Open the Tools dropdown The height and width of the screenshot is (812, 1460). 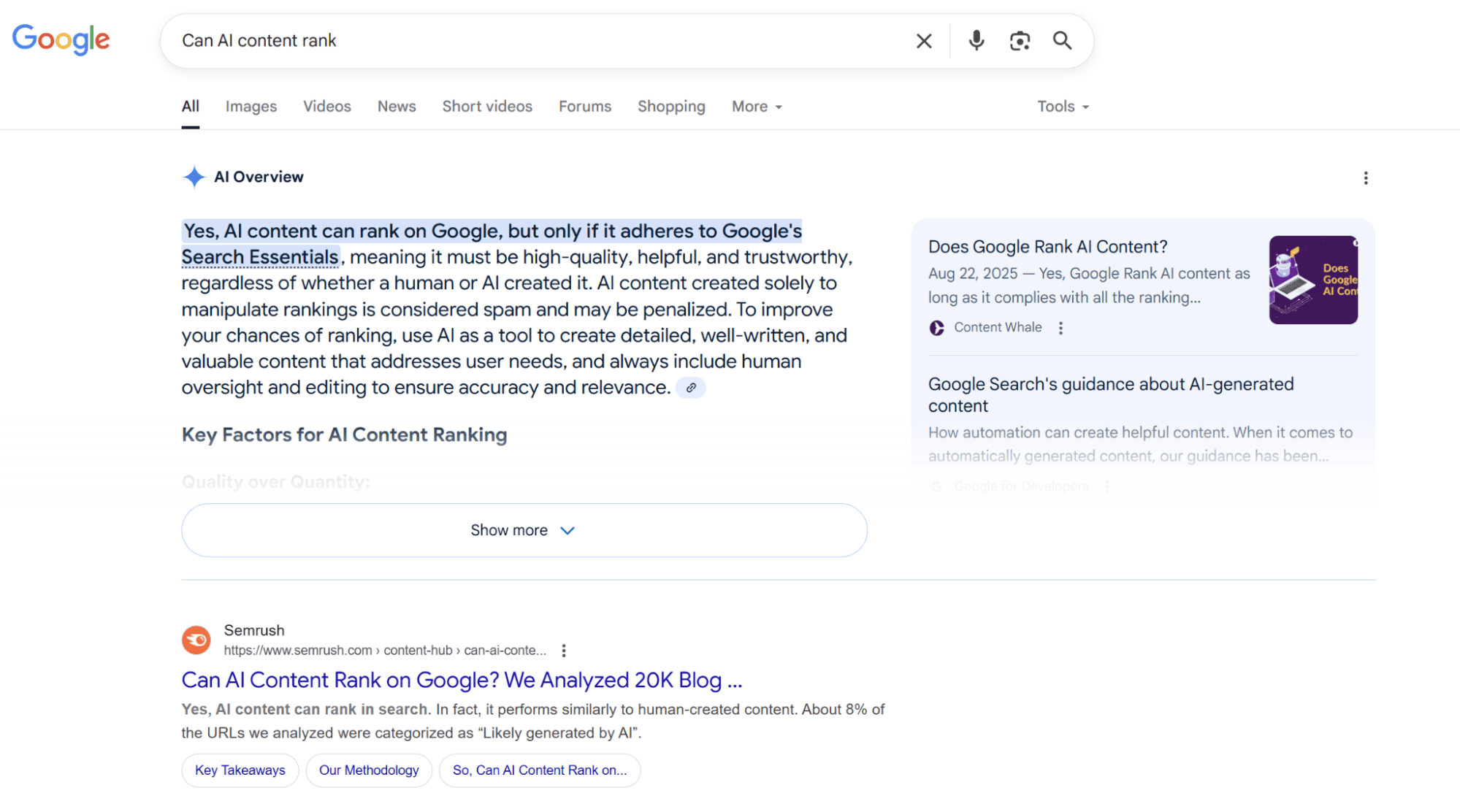[x=1063, y=107]
